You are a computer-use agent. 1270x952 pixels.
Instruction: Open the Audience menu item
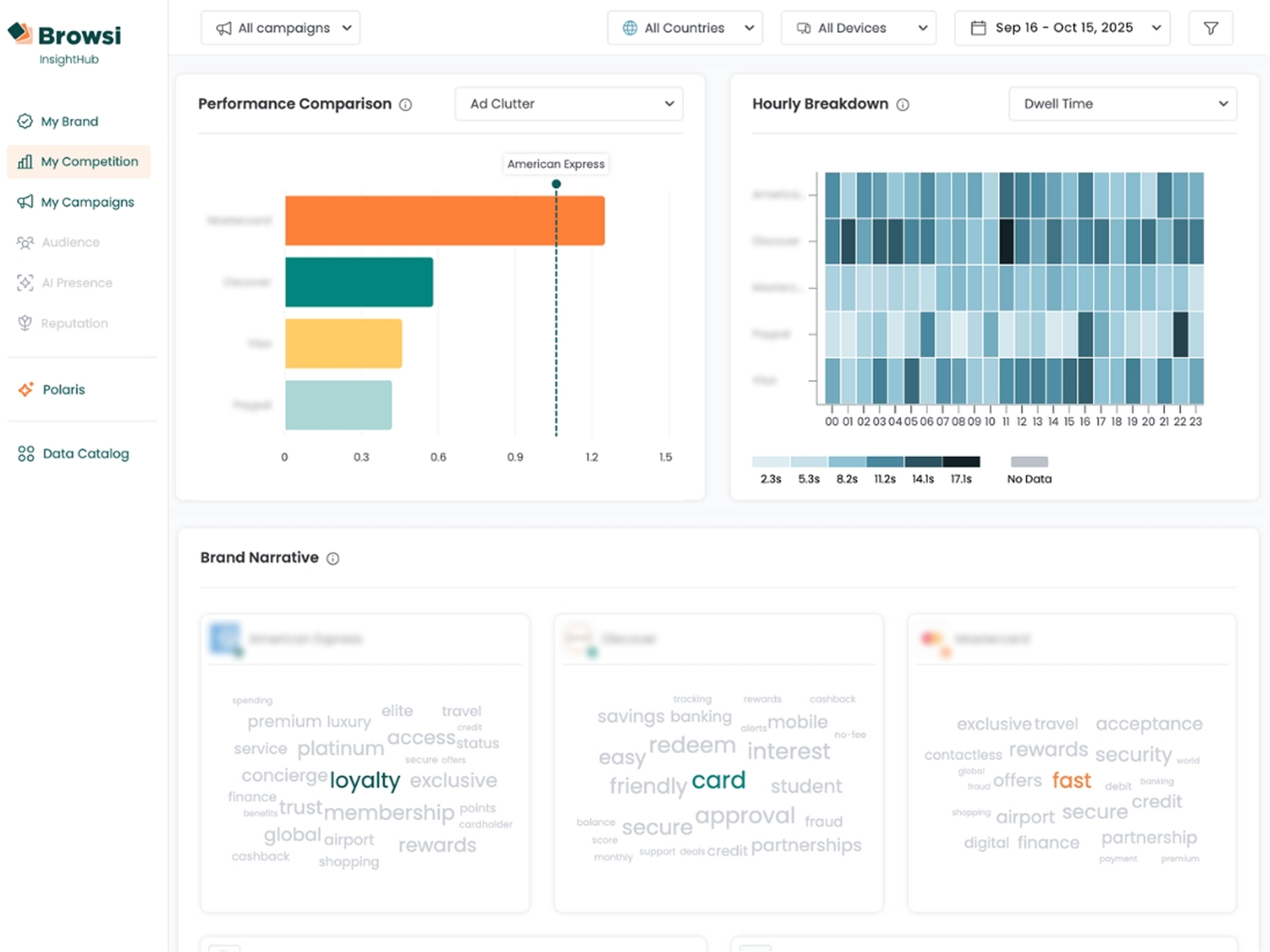pos(70,243)
